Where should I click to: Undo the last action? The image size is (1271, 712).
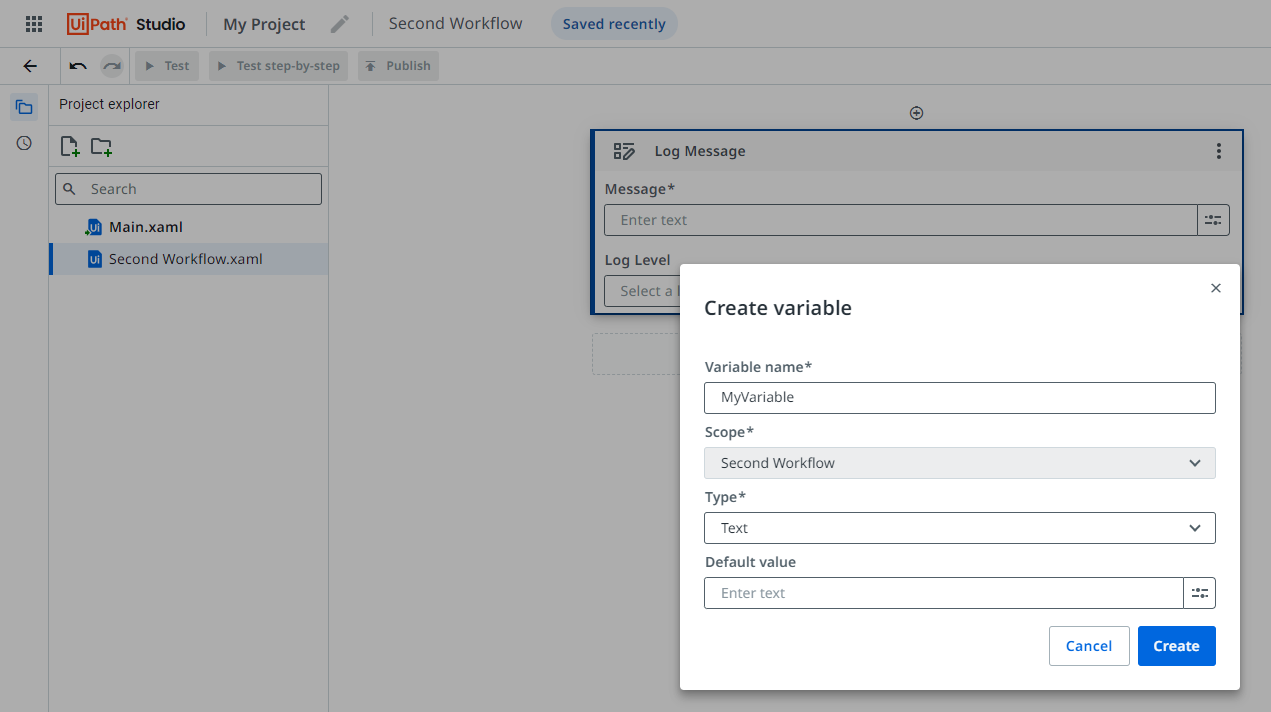78,66
